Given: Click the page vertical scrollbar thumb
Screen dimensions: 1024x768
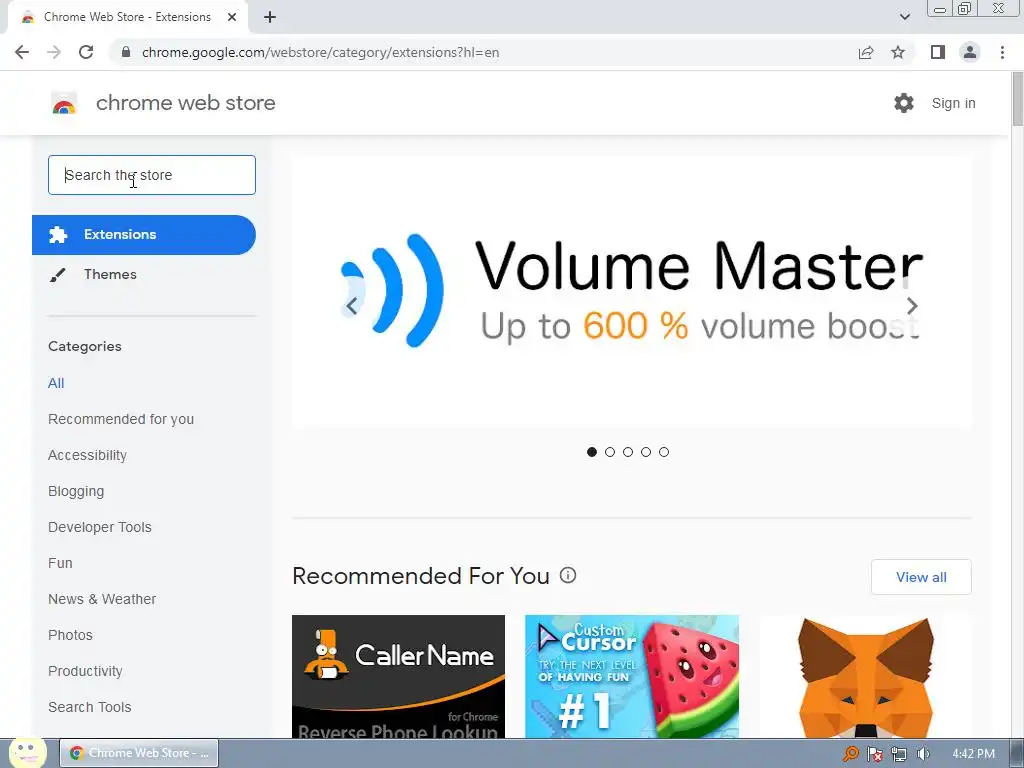Looking at the screenshot, I should point(1017,99).
